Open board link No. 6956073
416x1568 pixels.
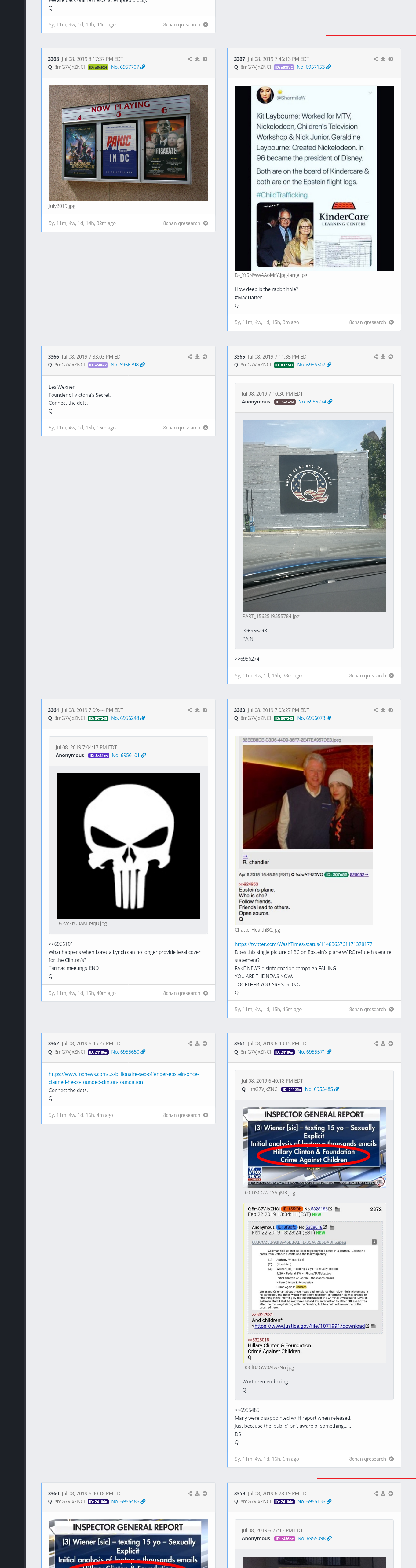click(314, 718)
